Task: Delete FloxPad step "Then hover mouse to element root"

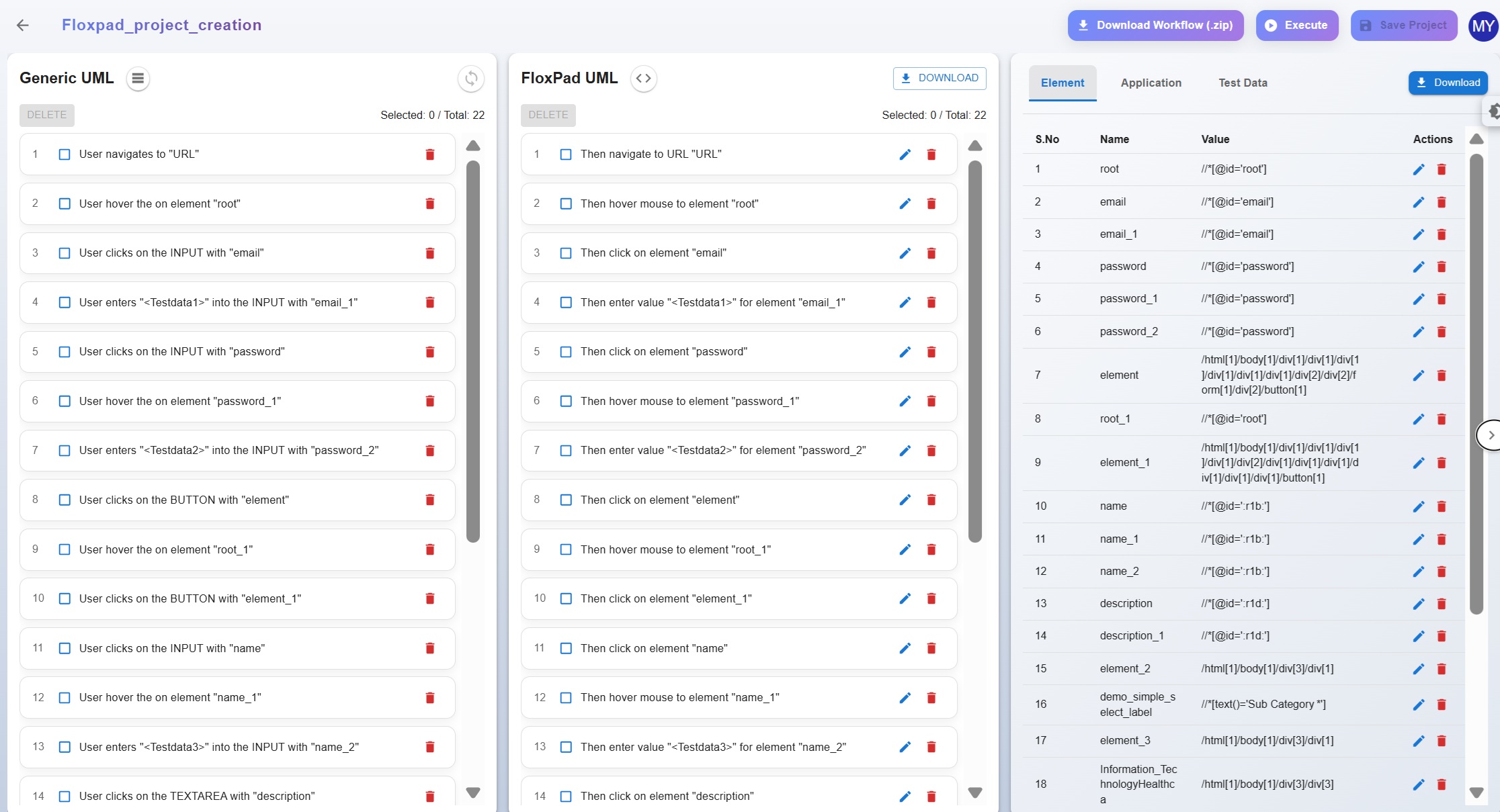Action: pyautogui.click(x=931, y=204)
